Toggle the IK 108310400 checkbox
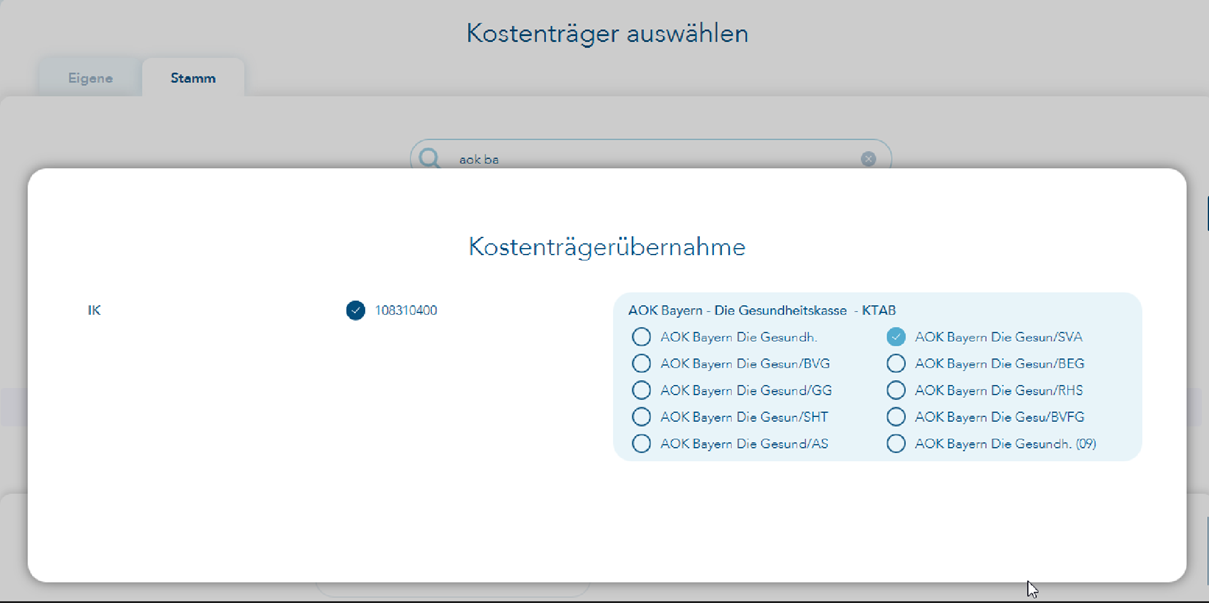This screenshot has height=603, width=1209. click(x=355, y=311)
